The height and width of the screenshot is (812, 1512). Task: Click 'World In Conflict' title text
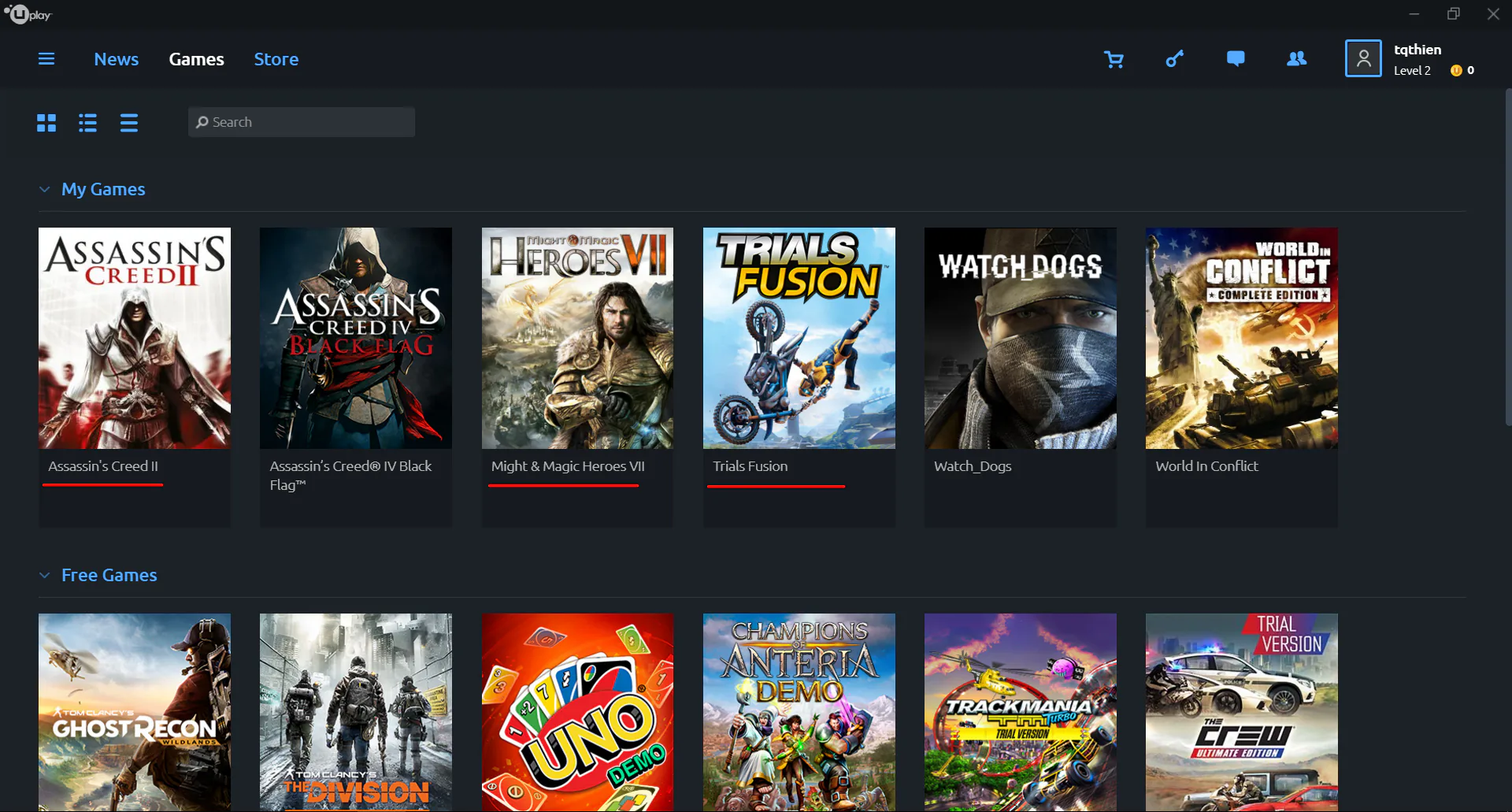coord(1206,466)
